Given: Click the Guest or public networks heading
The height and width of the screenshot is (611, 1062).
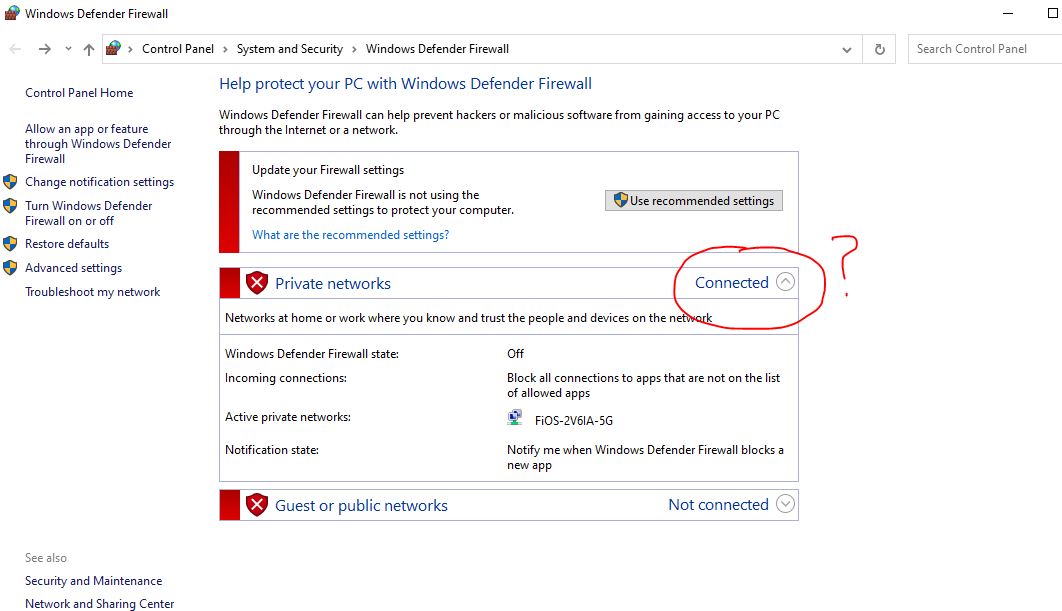Looking at the screenshot, I should click(361, 505).
